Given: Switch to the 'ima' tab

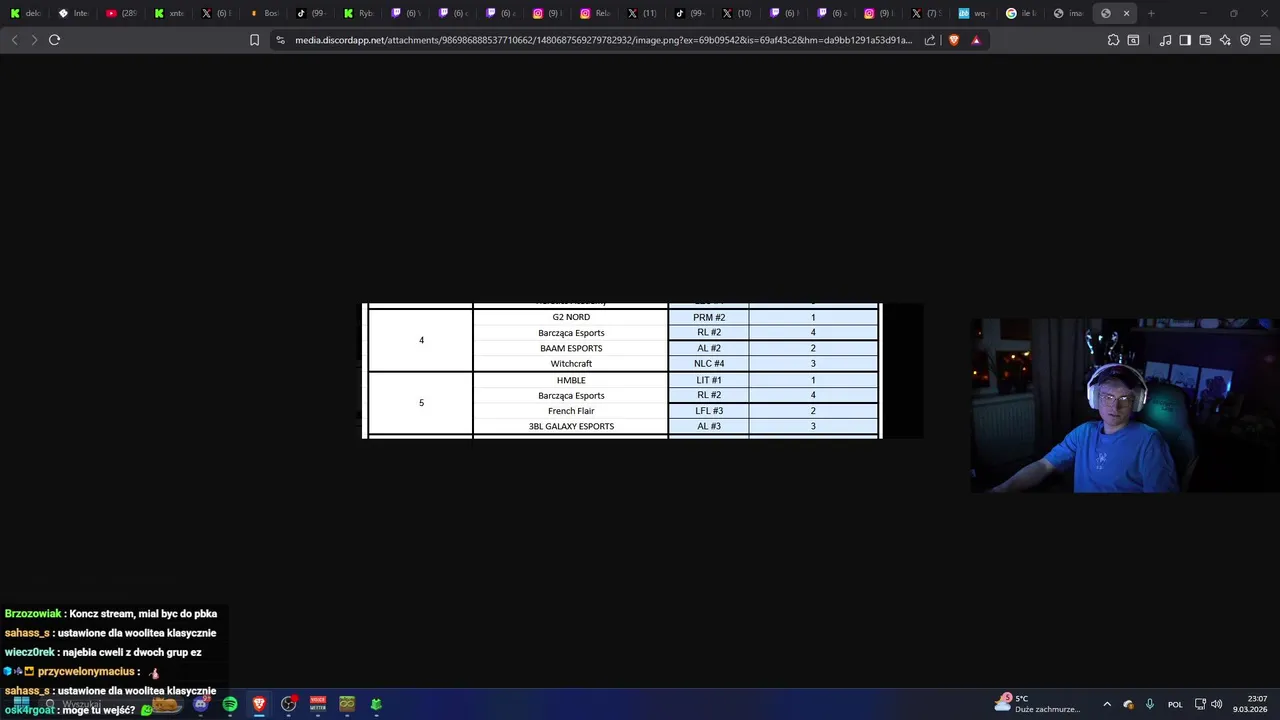Looking at the screenshot, I should (1067, 13).
